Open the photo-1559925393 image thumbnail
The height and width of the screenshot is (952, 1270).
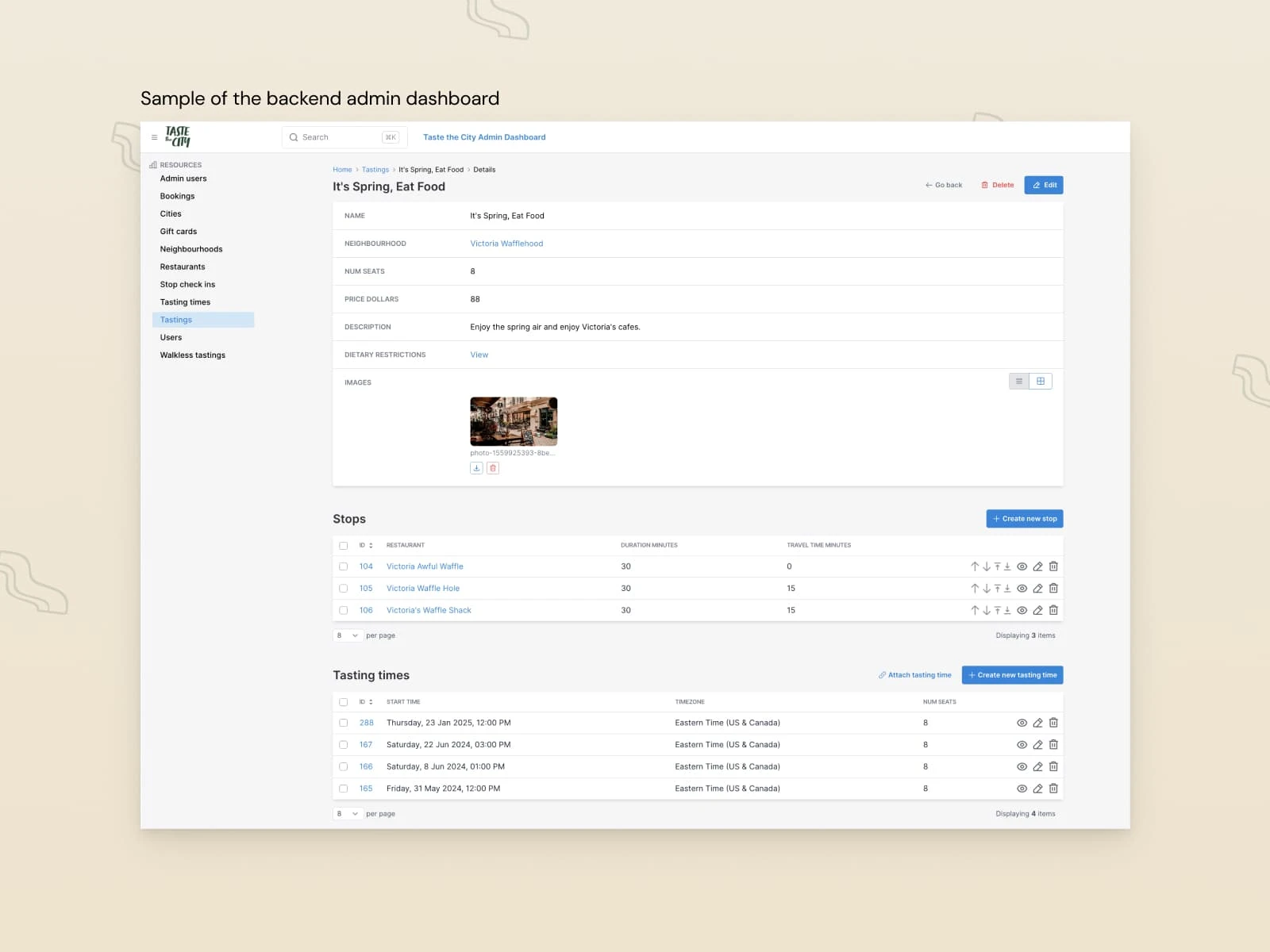coord(514,420)
